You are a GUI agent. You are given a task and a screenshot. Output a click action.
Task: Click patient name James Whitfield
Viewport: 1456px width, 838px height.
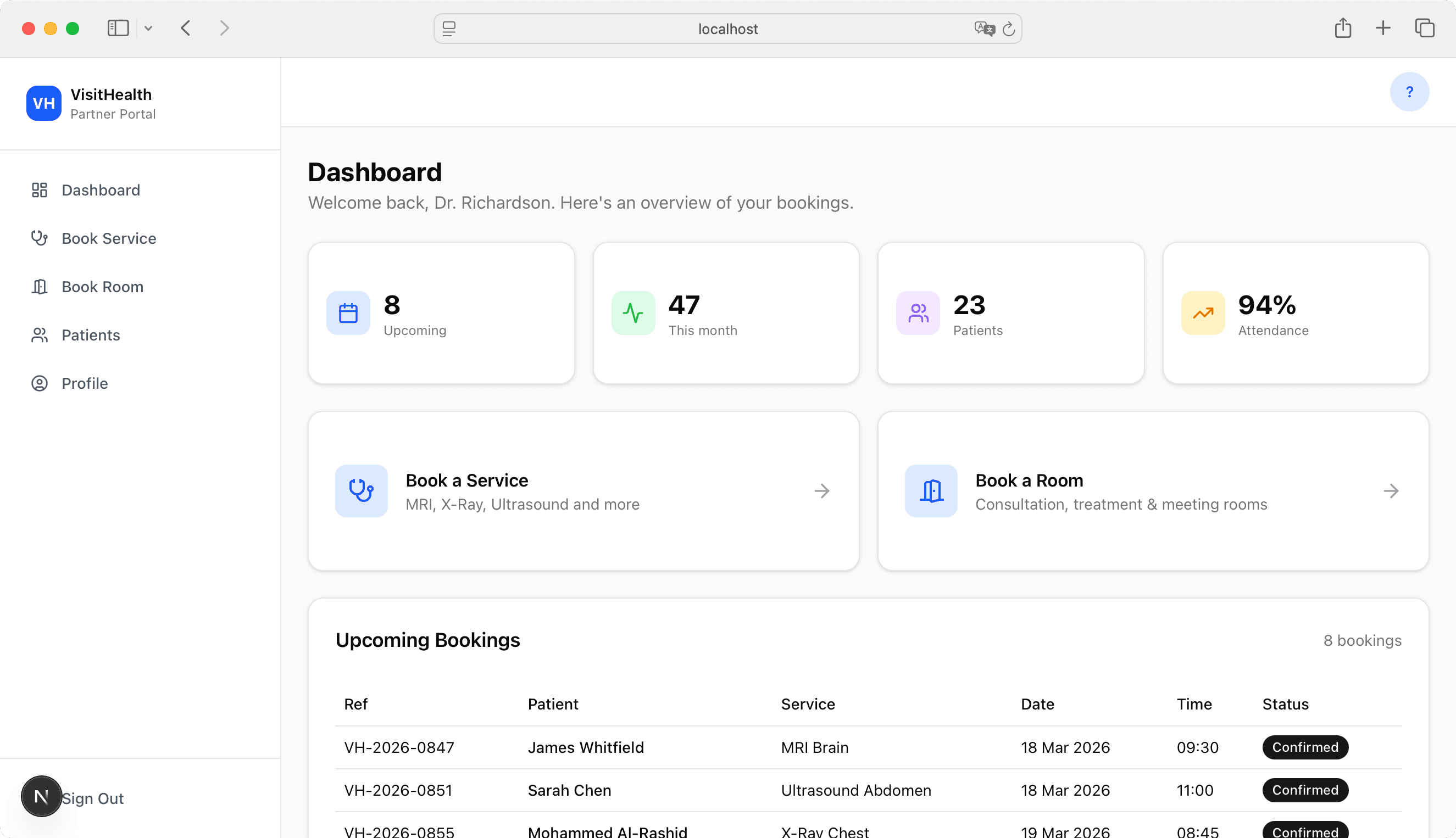pyautogui.click(x=586, y=747)
